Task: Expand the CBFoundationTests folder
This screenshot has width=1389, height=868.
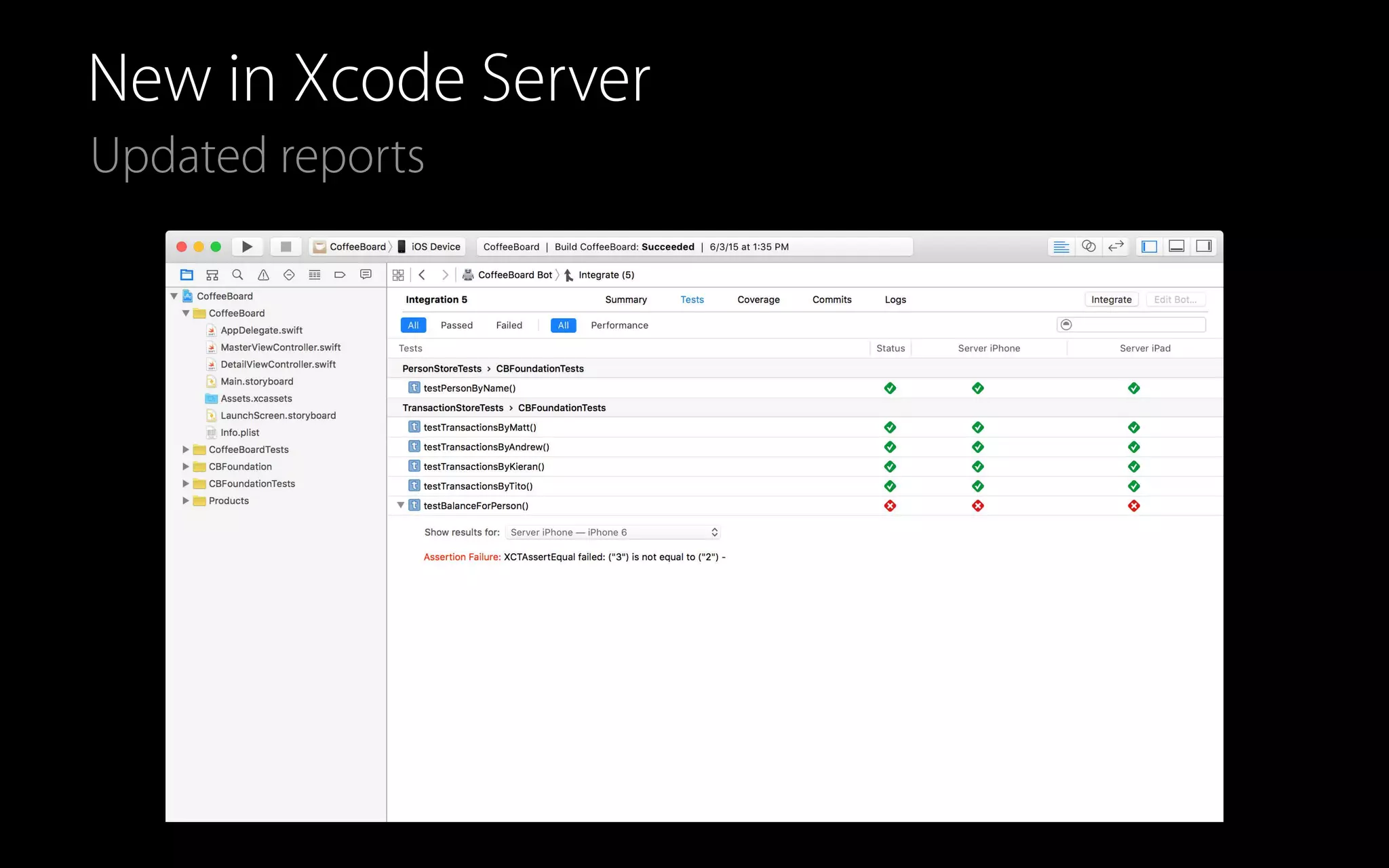Action: pos(186,484)
